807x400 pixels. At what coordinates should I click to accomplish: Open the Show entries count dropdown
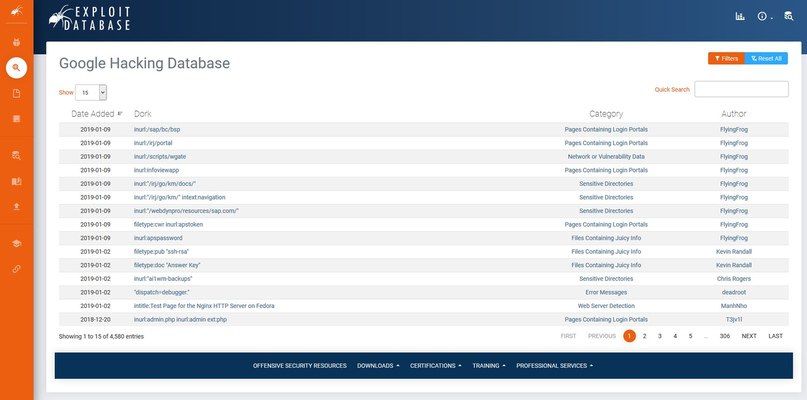91,93
